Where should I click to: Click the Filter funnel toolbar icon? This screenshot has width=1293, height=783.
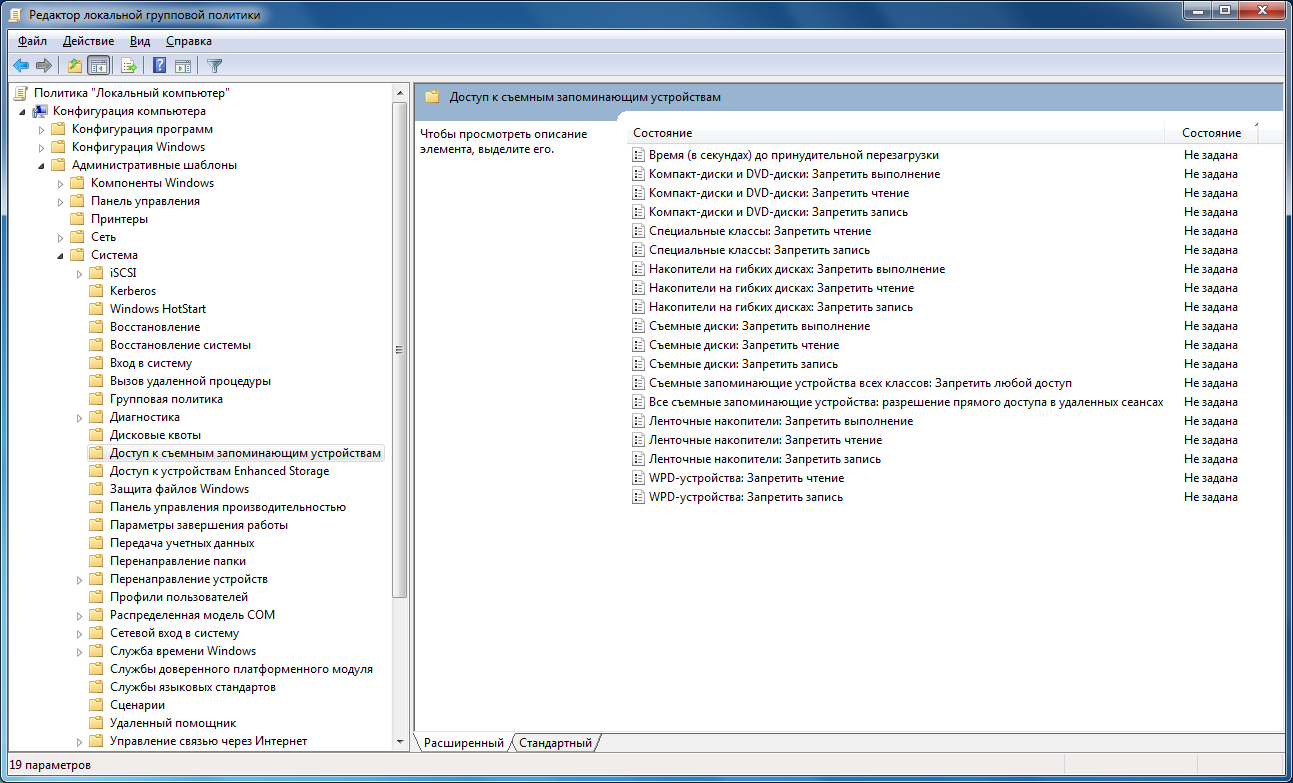[214, 66]
